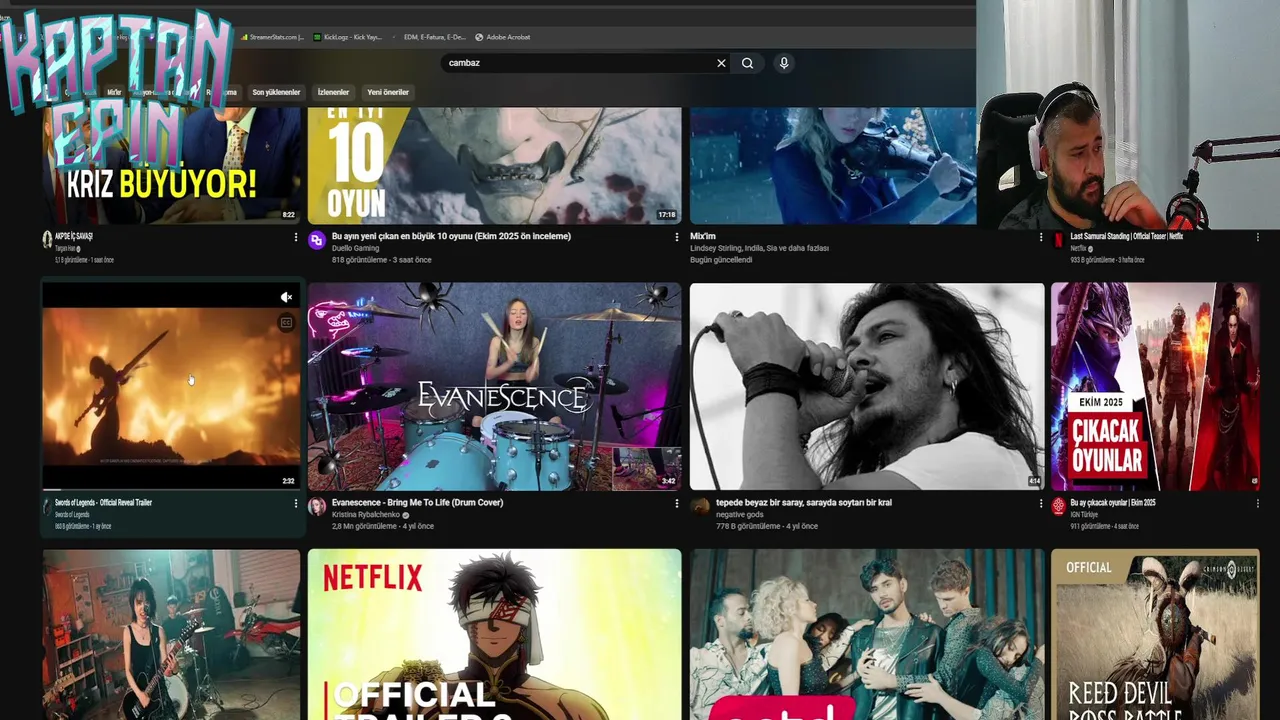Select the "İzlenenler" filter chip

point(333,92)
